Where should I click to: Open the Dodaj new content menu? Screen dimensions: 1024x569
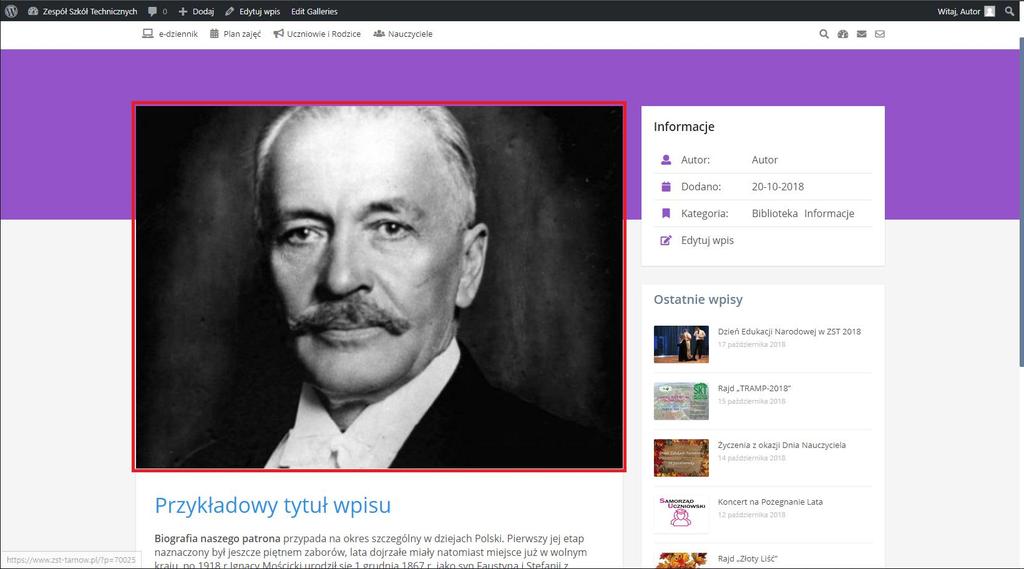click(x=197, y=11)
